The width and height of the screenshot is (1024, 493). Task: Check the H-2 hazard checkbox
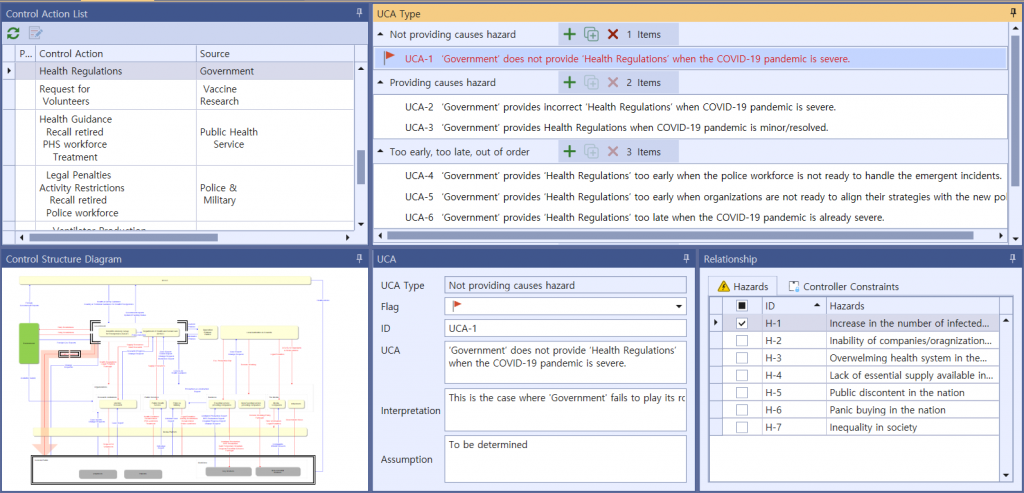(x=741, y=340)
